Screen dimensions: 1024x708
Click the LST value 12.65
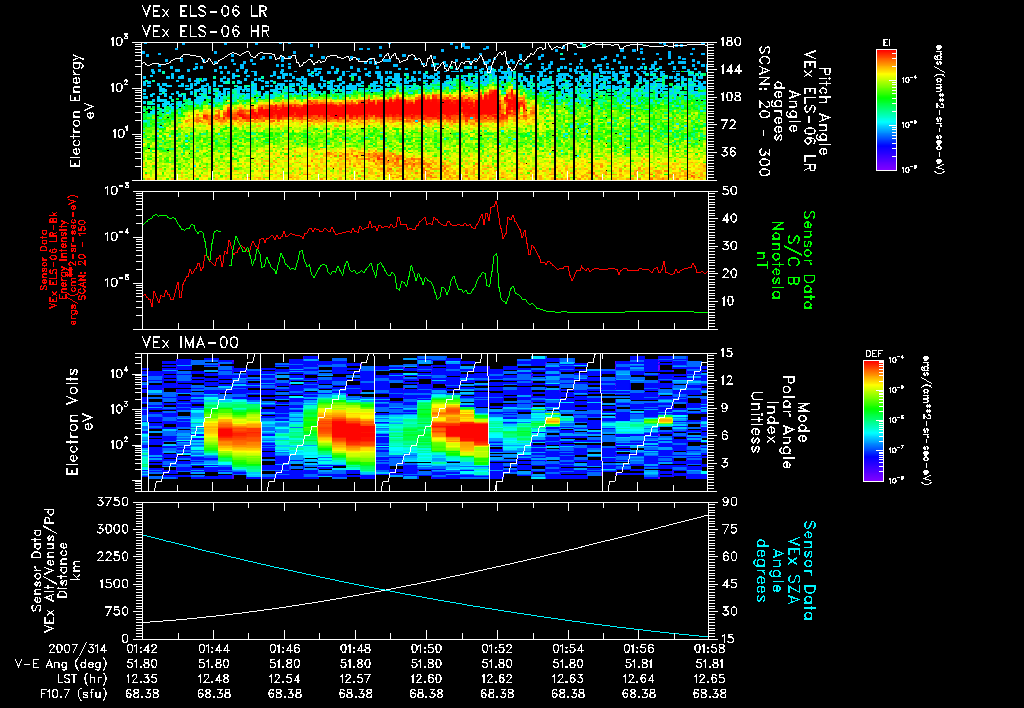pos(709,679)
